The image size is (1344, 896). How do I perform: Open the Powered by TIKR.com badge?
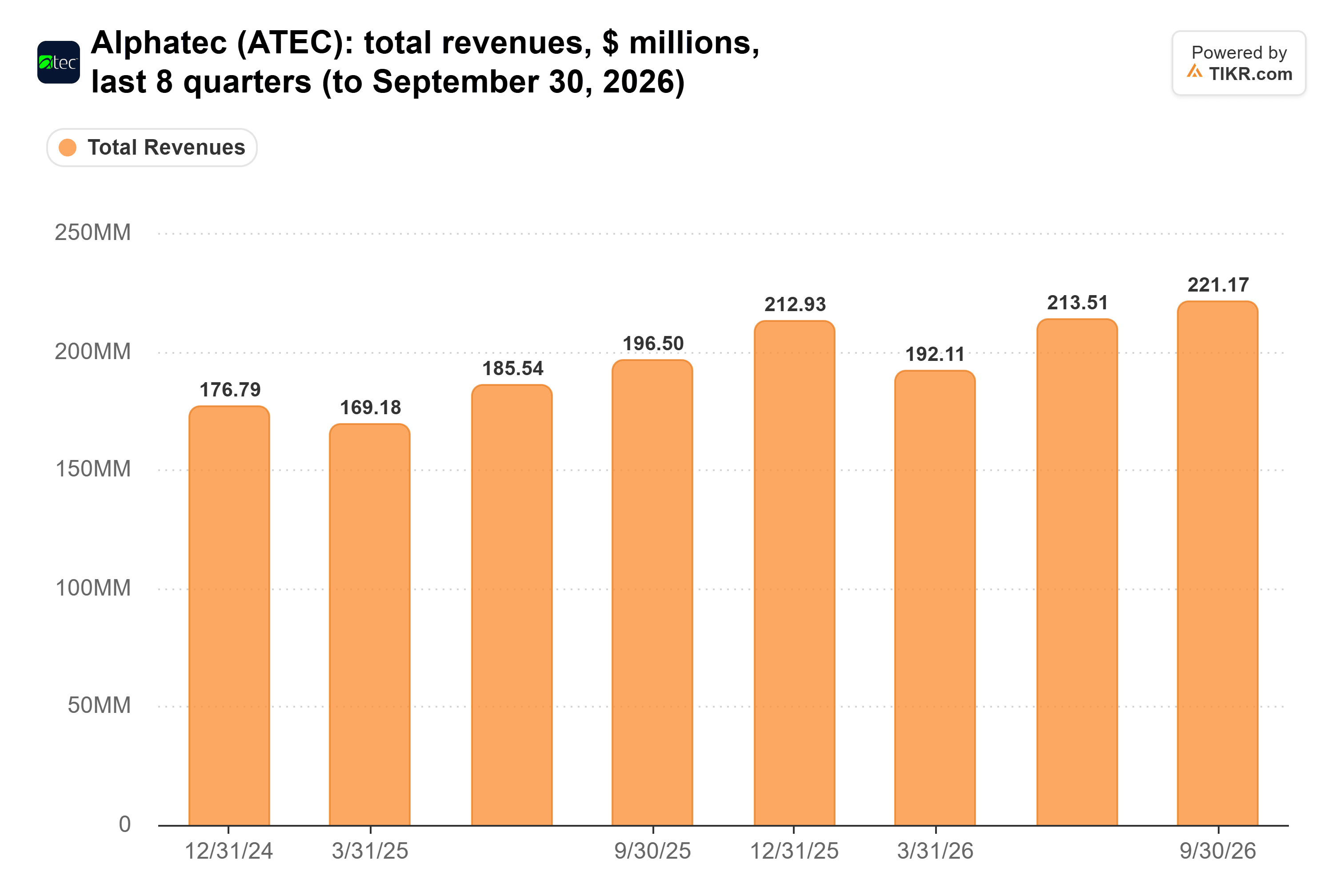pos(1239,63)
